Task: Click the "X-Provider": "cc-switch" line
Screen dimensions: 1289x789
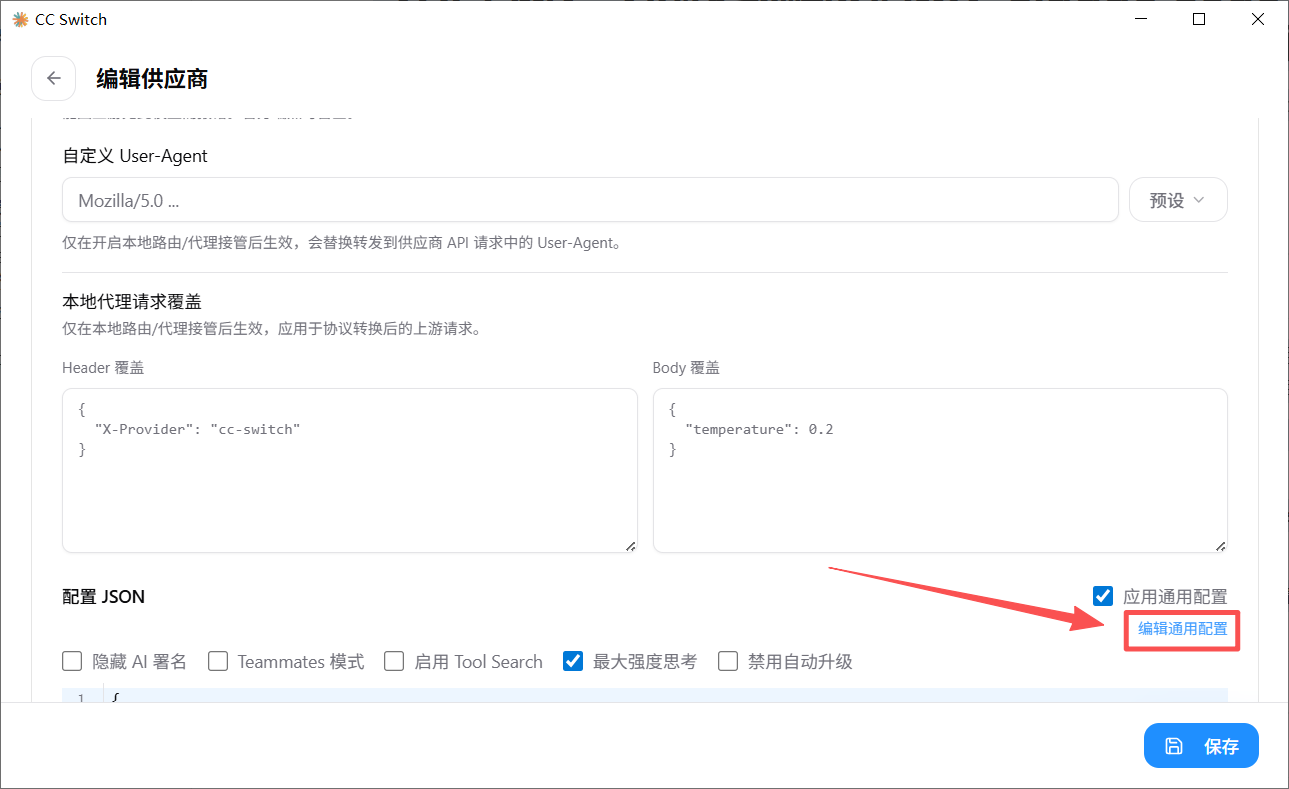Action: tap(198, 429)
